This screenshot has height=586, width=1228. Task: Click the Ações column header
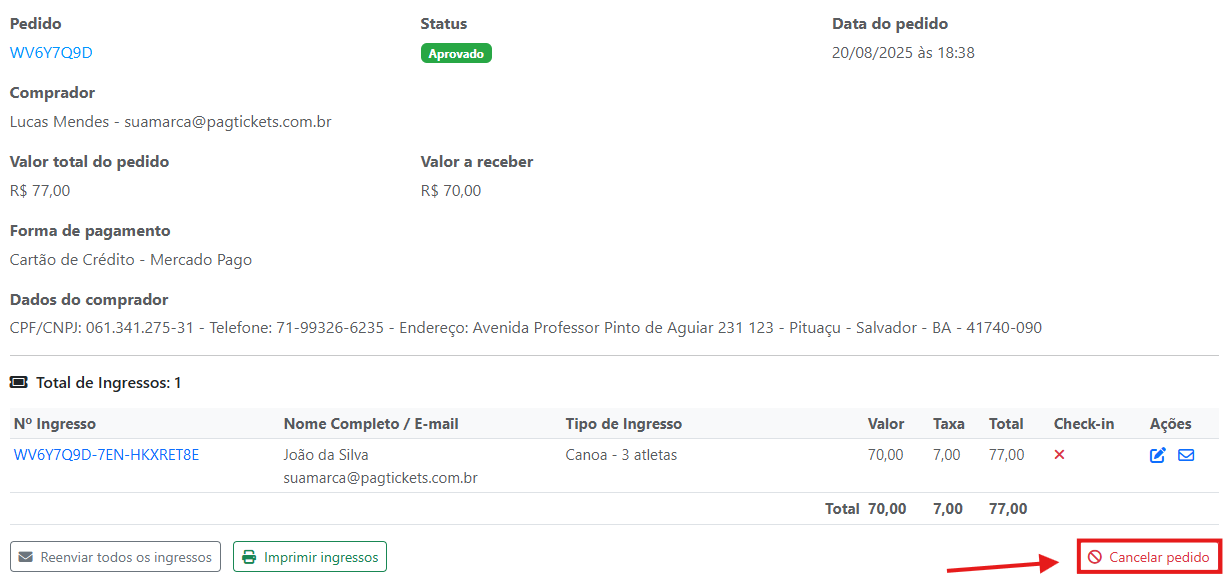click(1171, 424)
